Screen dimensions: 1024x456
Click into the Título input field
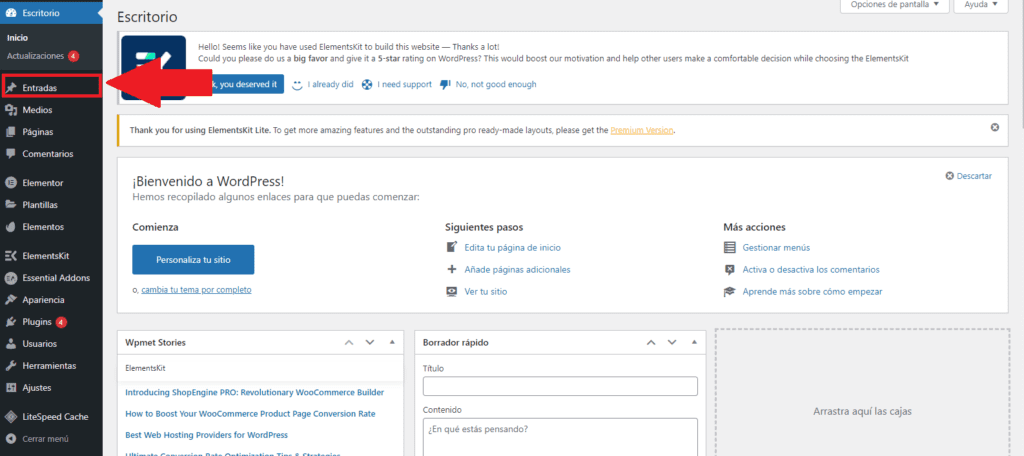click(560, 386)
